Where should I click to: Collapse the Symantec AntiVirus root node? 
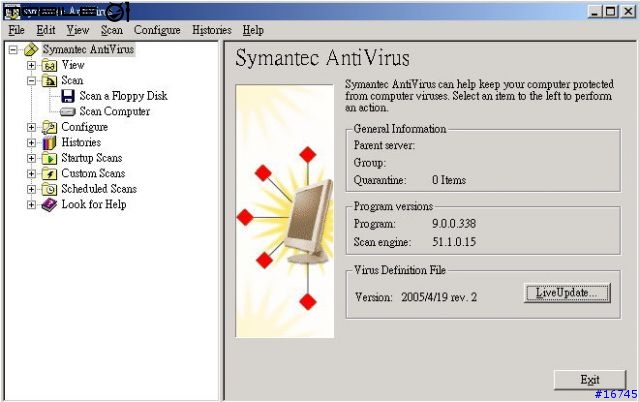[13, 50]
